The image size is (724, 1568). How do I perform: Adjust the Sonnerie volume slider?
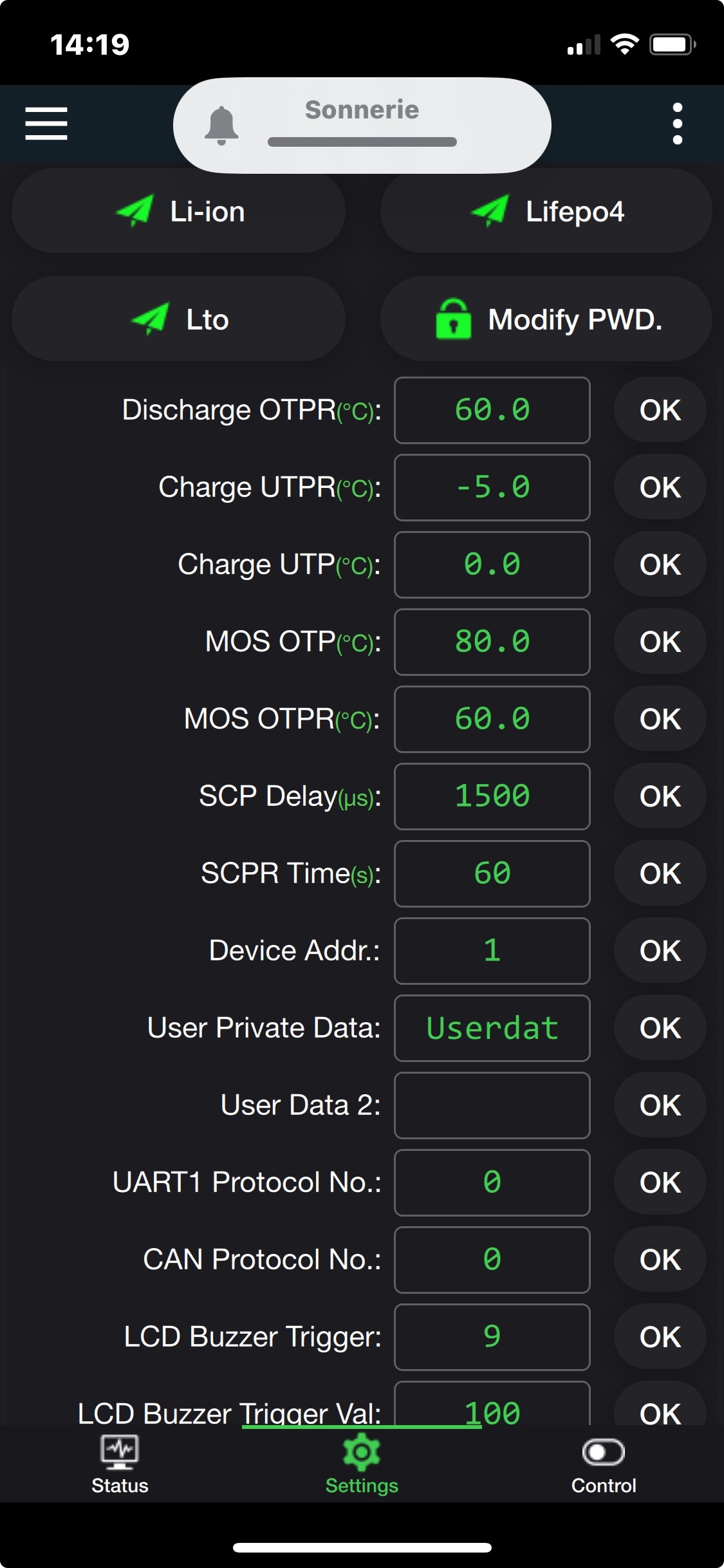point(362,142)
